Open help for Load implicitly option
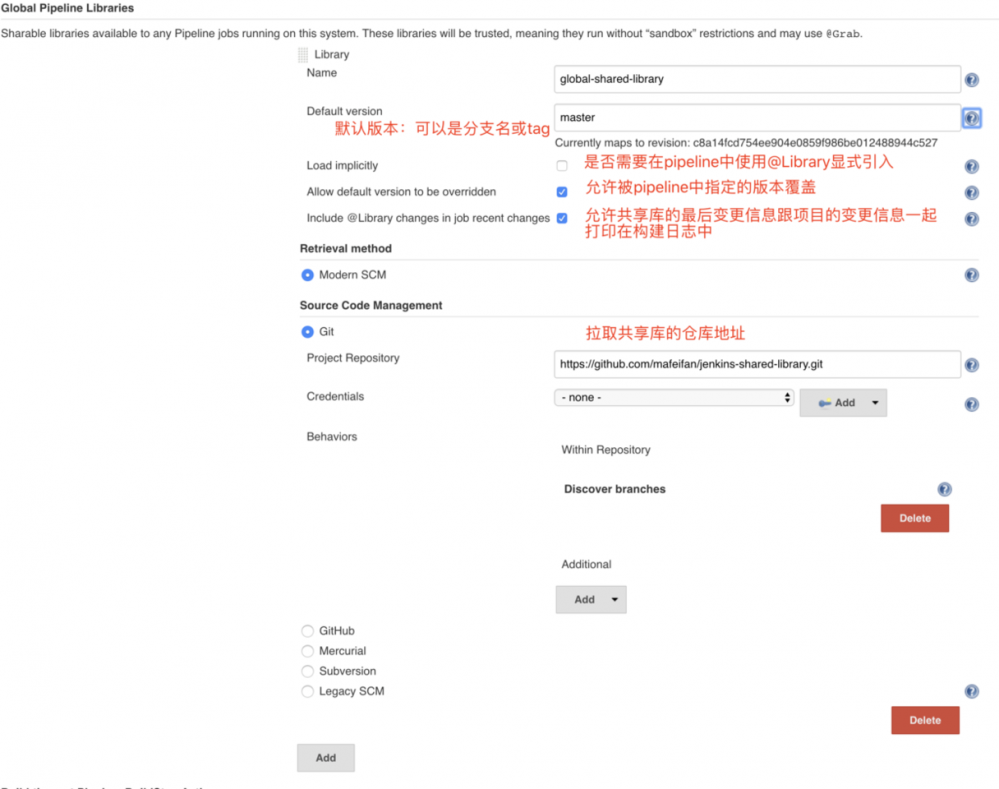Image resolution: width=999 pixels, height=789 pixels. click(x=971, y=167)
